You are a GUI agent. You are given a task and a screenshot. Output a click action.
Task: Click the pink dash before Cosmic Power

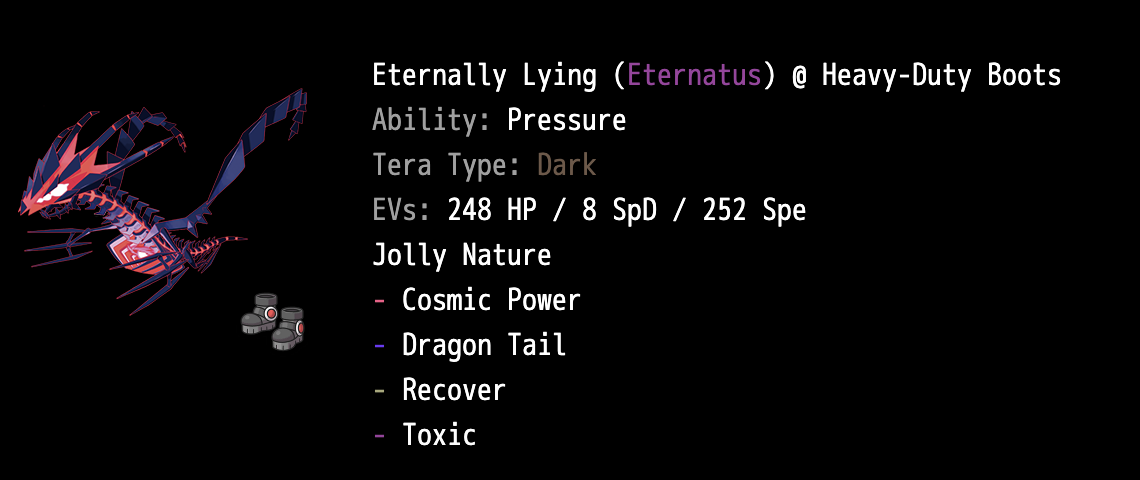pos(379,300)
